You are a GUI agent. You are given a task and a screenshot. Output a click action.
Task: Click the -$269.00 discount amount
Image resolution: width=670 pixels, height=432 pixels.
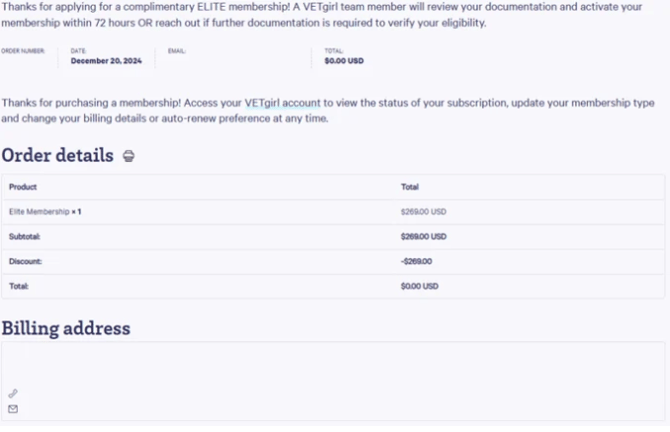coord(416,261)
